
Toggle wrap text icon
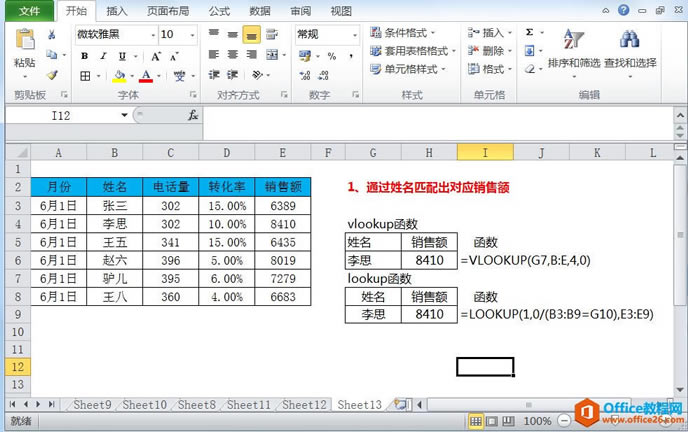[272, 34]
